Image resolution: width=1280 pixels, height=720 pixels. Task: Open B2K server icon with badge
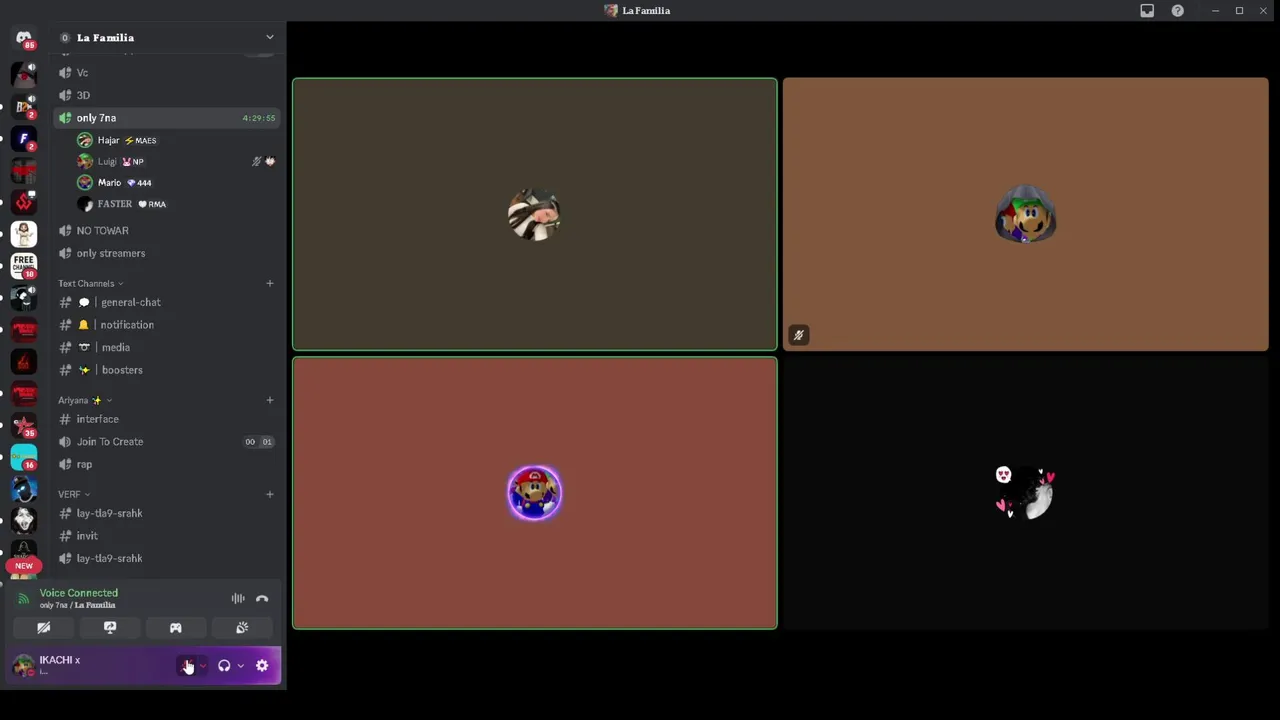(x=24, y=107)
